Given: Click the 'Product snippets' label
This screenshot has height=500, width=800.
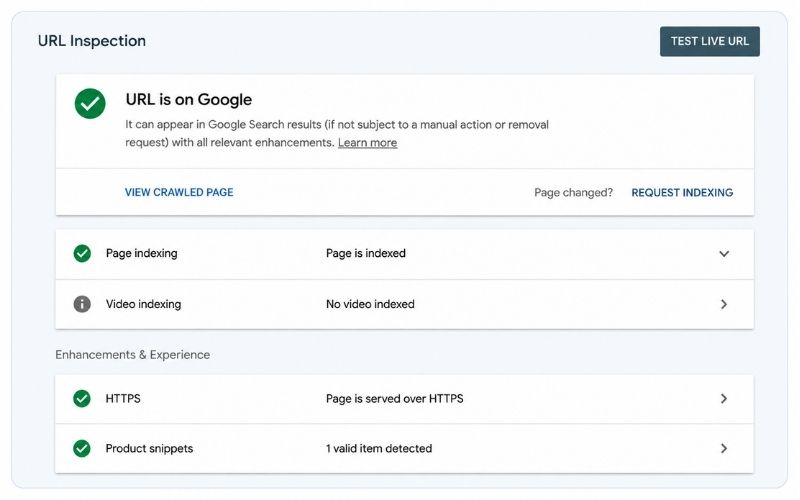Looking at the screenshot, I should [x=149, y=448].
